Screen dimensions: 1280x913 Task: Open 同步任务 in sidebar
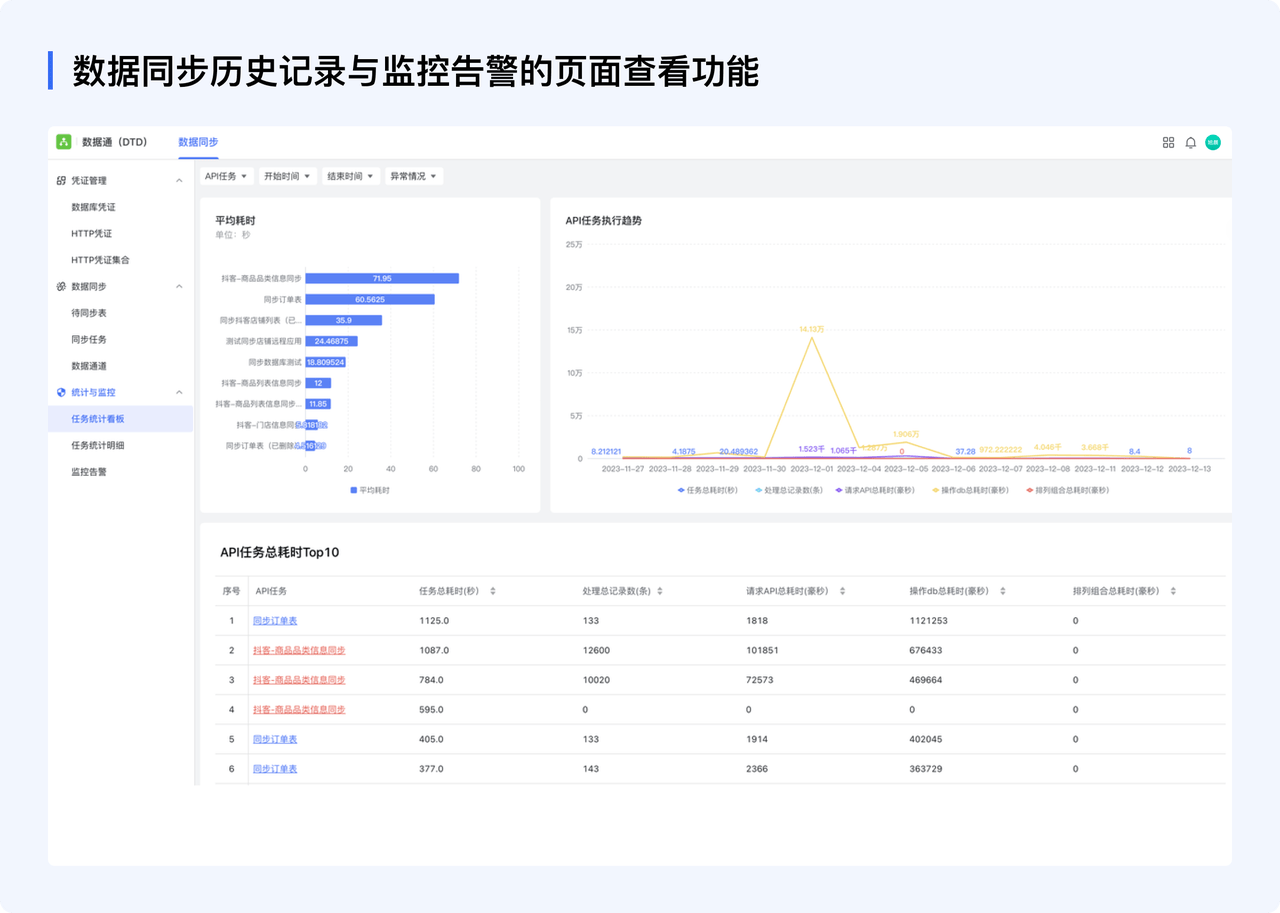(89, 339)
